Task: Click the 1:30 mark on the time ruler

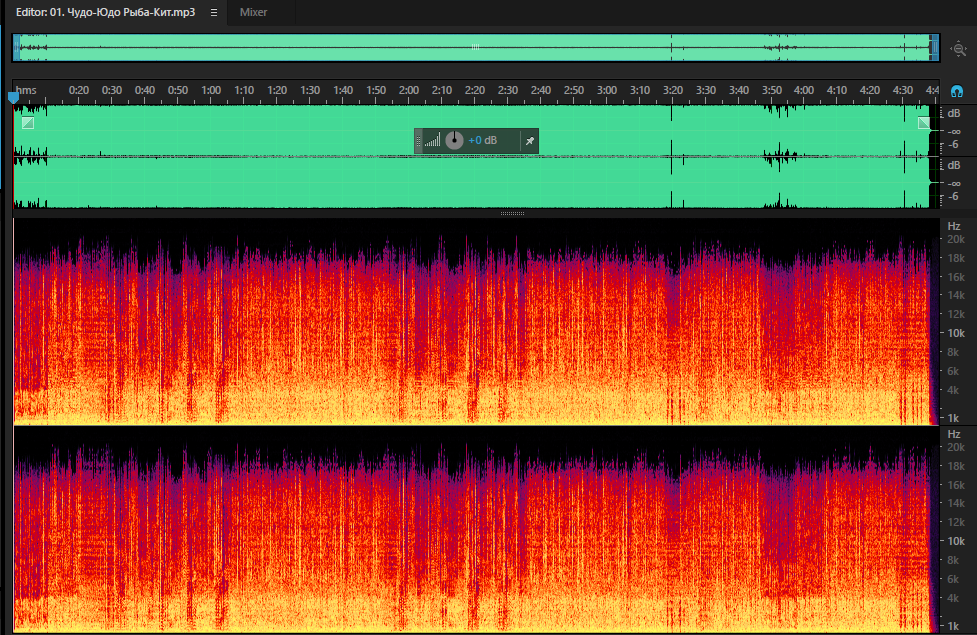Action: (x=310, y=90)
